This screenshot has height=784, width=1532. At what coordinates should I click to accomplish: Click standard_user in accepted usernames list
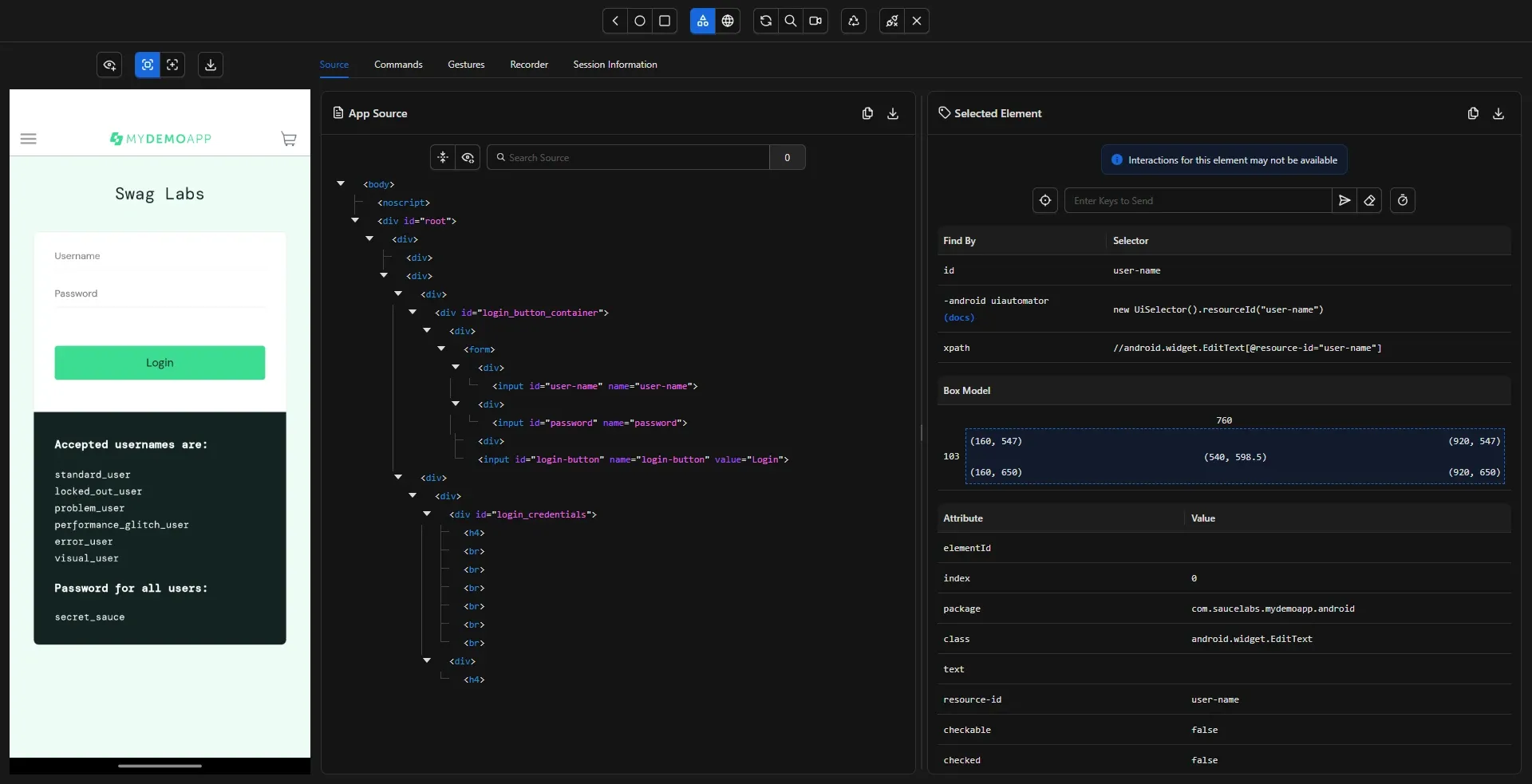[93, 475]
